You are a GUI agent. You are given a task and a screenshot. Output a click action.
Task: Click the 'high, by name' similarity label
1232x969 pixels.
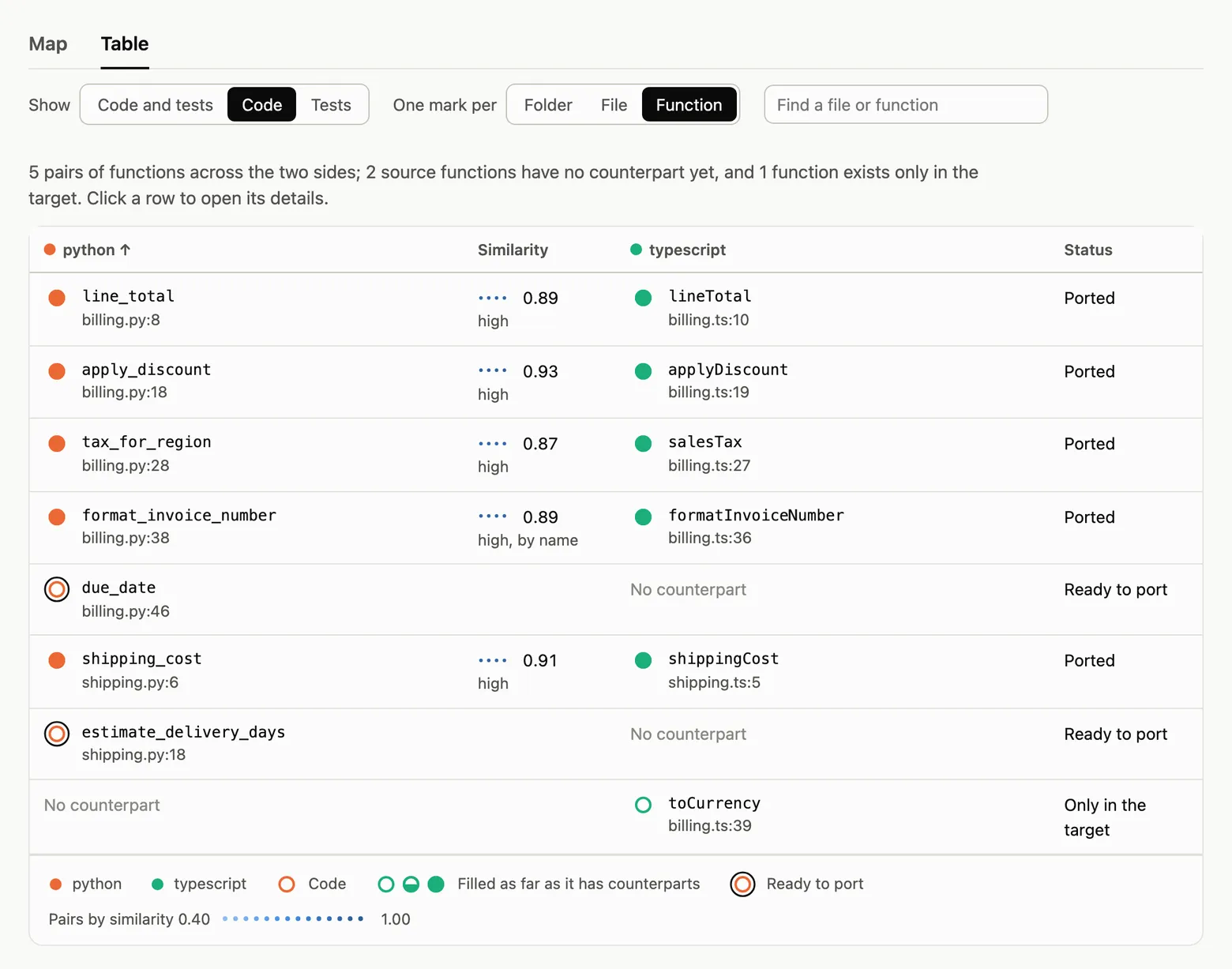(x=528, y=540)
